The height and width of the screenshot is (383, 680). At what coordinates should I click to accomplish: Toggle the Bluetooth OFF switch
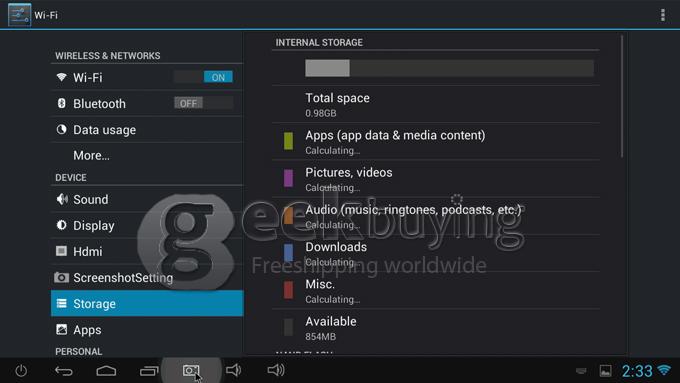pyautogui.click(x=203, y=103)
